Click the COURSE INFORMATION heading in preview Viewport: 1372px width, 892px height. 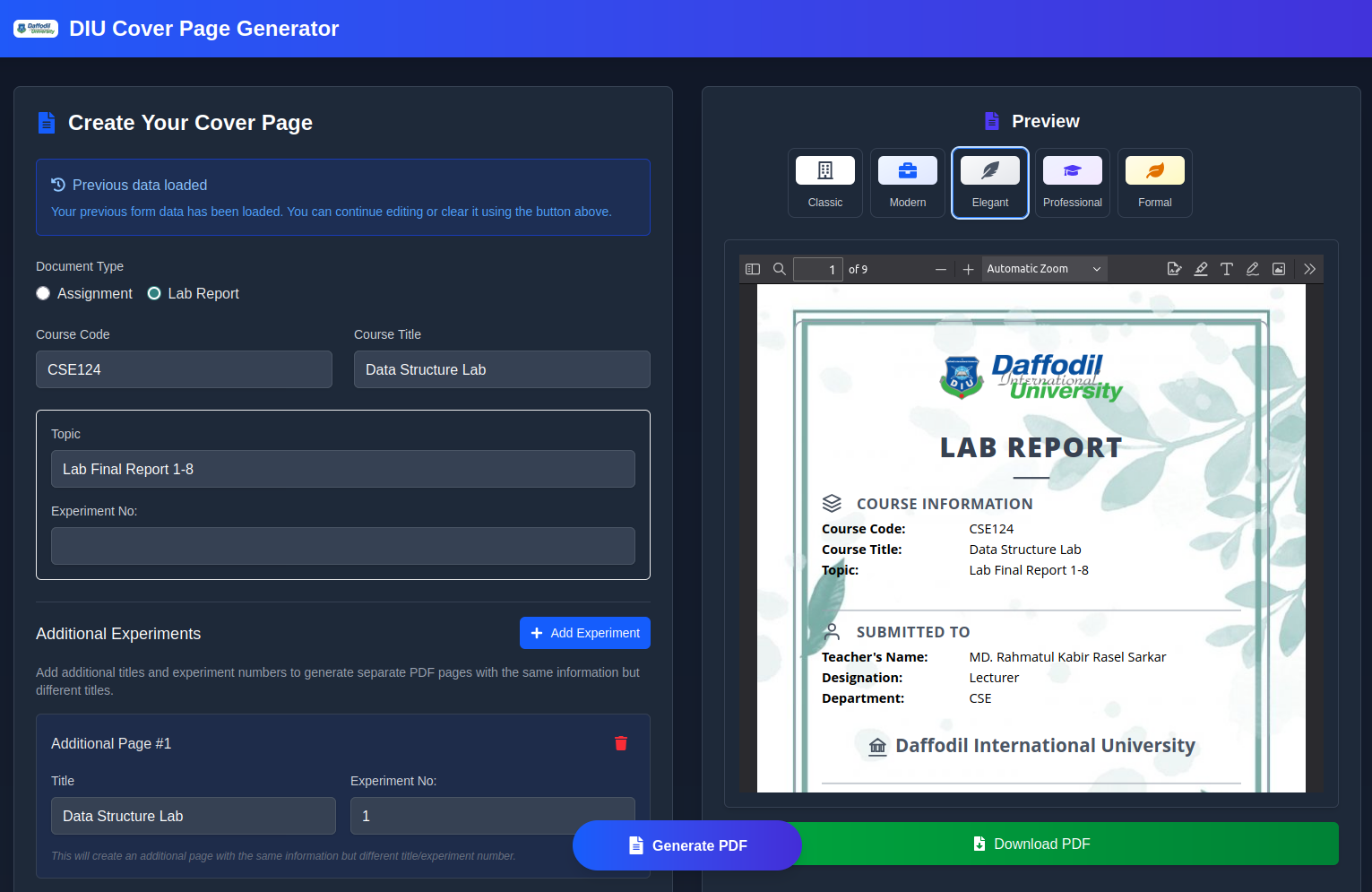pos(945,504)
